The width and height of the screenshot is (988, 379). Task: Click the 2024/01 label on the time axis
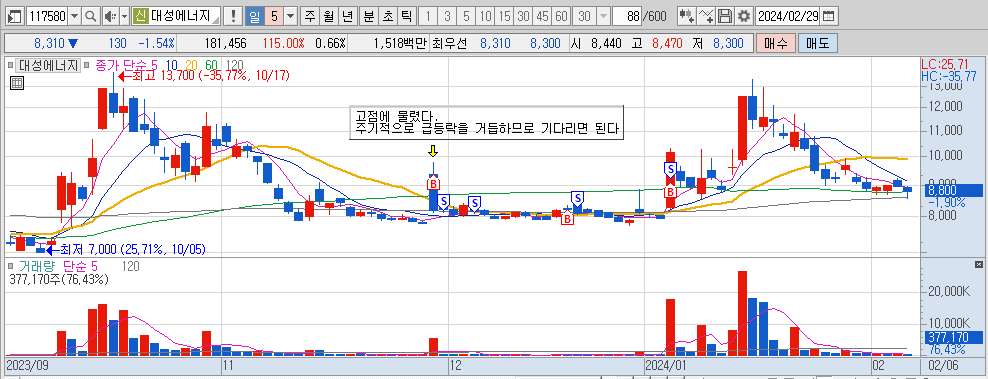click(665, 364)
